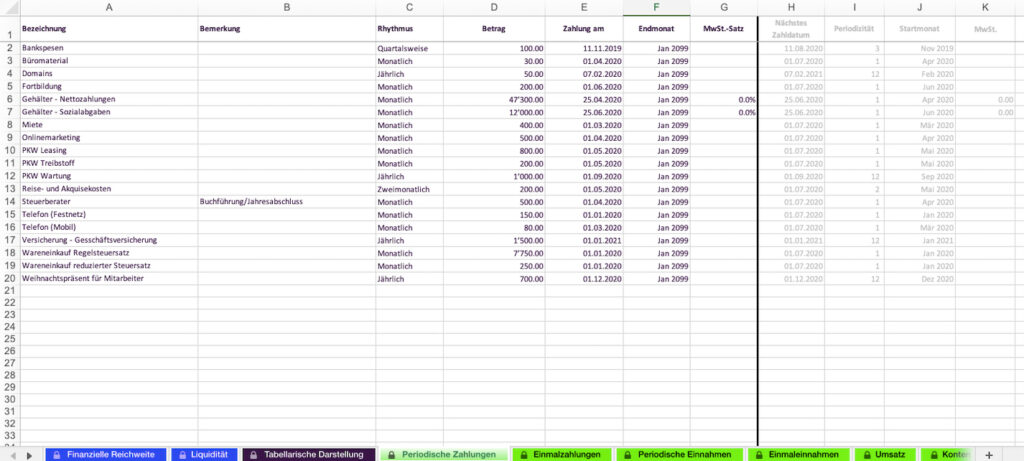
Task: Select column A header
Action: [108, 8]
